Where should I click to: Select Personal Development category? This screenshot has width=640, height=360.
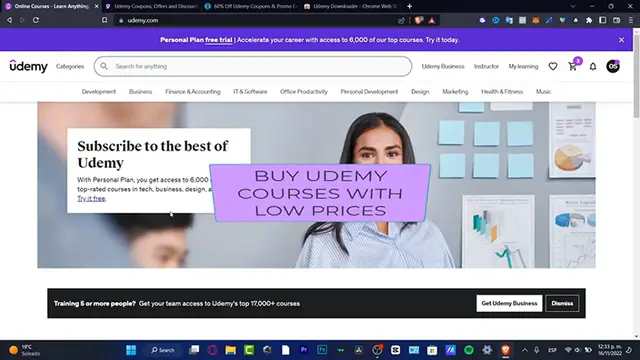369,92
